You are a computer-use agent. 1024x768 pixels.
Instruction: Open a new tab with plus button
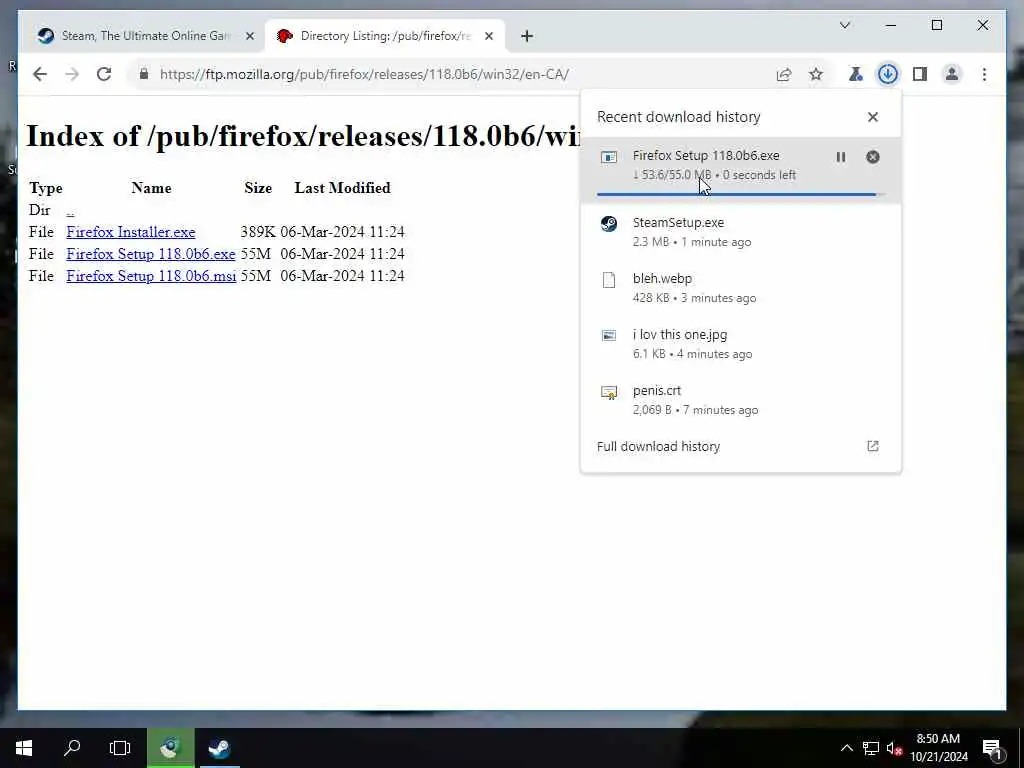527,36
